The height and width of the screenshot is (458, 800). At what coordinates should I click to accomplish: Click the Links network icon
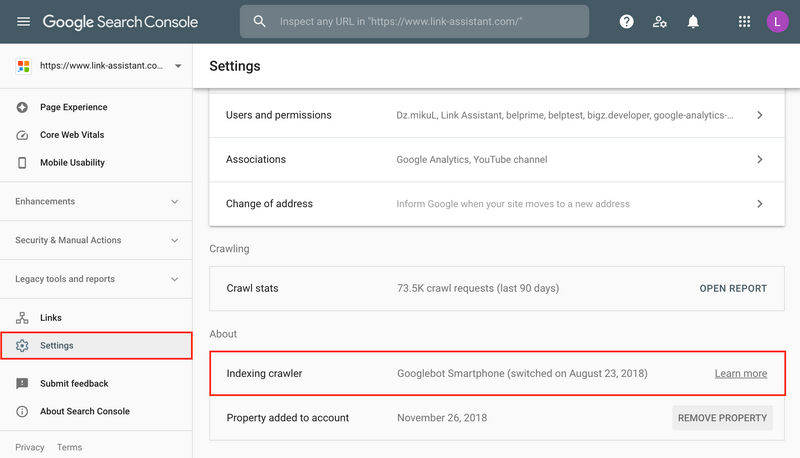pyautogui.click(x=22, y=318)
